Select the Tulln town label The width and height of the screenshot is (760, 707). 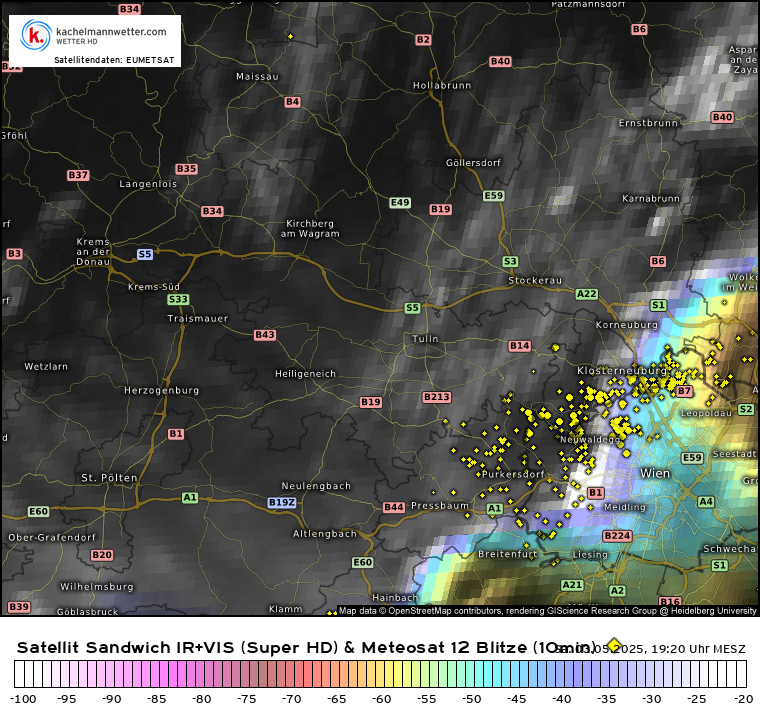click(x=425, y=339)
